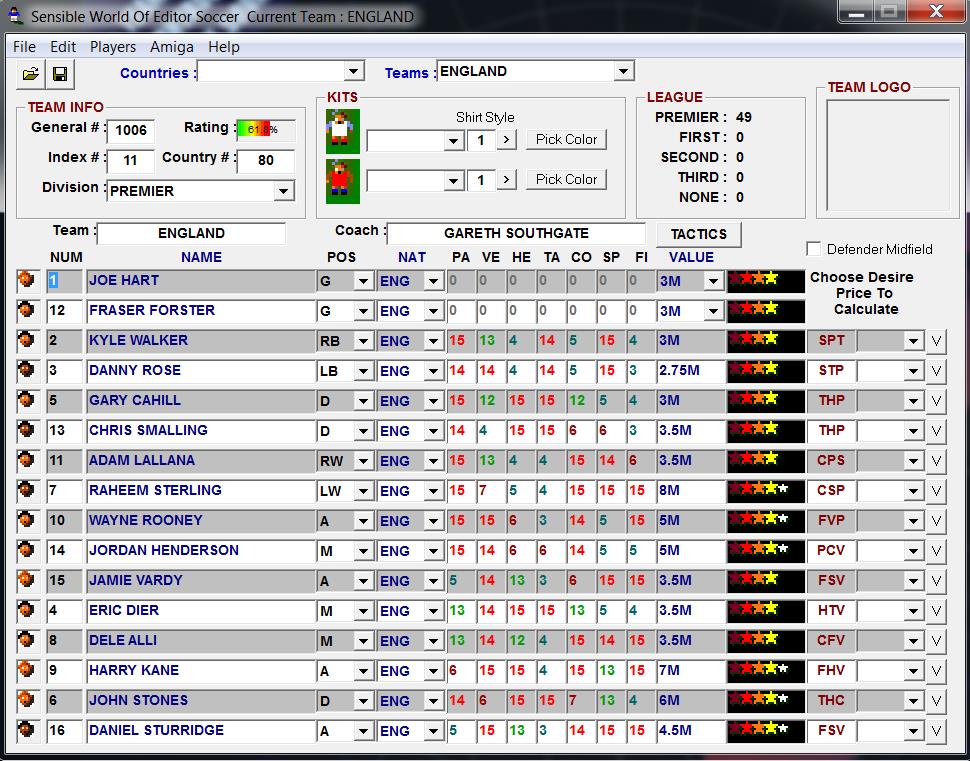Click the player face icon beside Joe Hart

click(x=27, y=281)
